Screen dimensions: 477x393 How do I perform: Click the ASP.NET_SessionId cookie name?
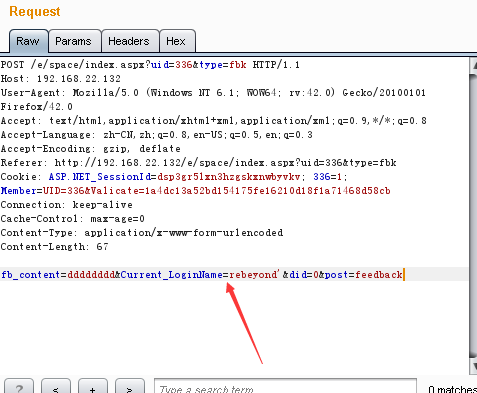100,177
